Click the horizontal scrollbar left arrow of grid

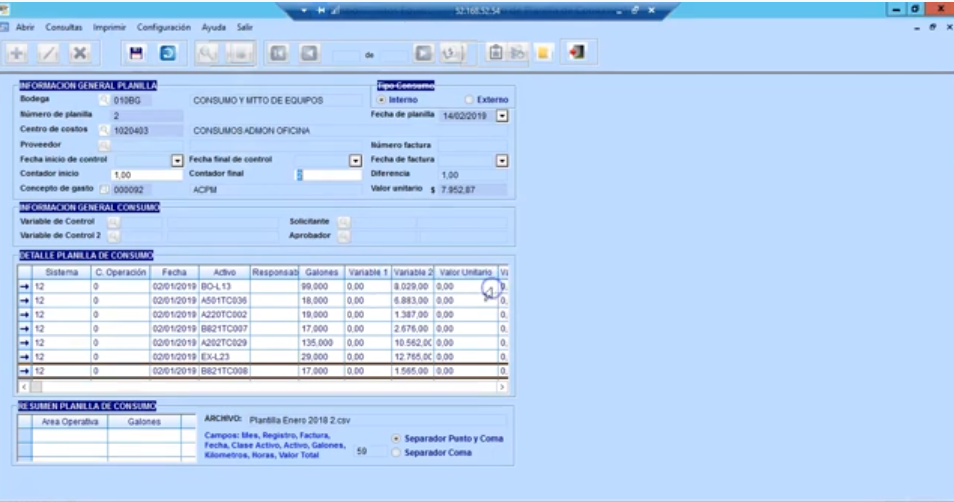tap(24, 386)
